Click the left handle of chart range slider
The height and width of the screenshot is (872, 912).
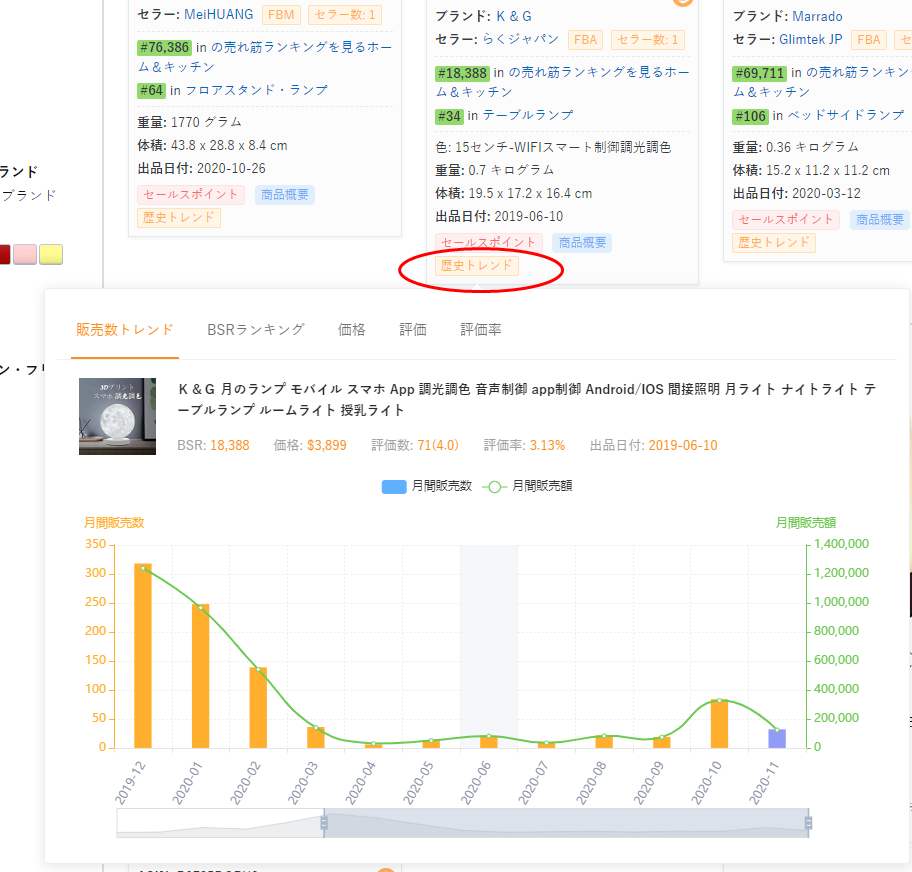324,823
